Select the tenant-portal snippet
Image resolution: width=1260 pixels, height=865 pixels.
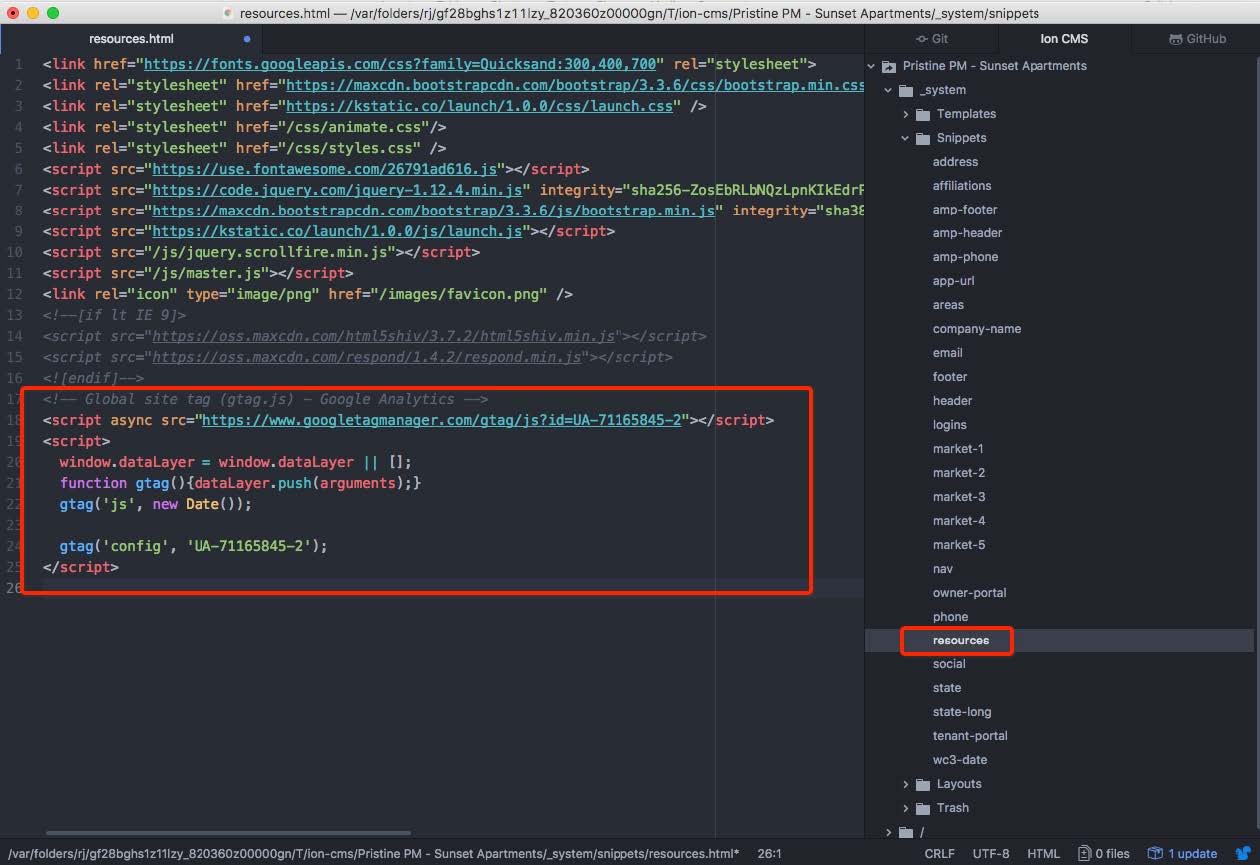(x=970, y=736)
